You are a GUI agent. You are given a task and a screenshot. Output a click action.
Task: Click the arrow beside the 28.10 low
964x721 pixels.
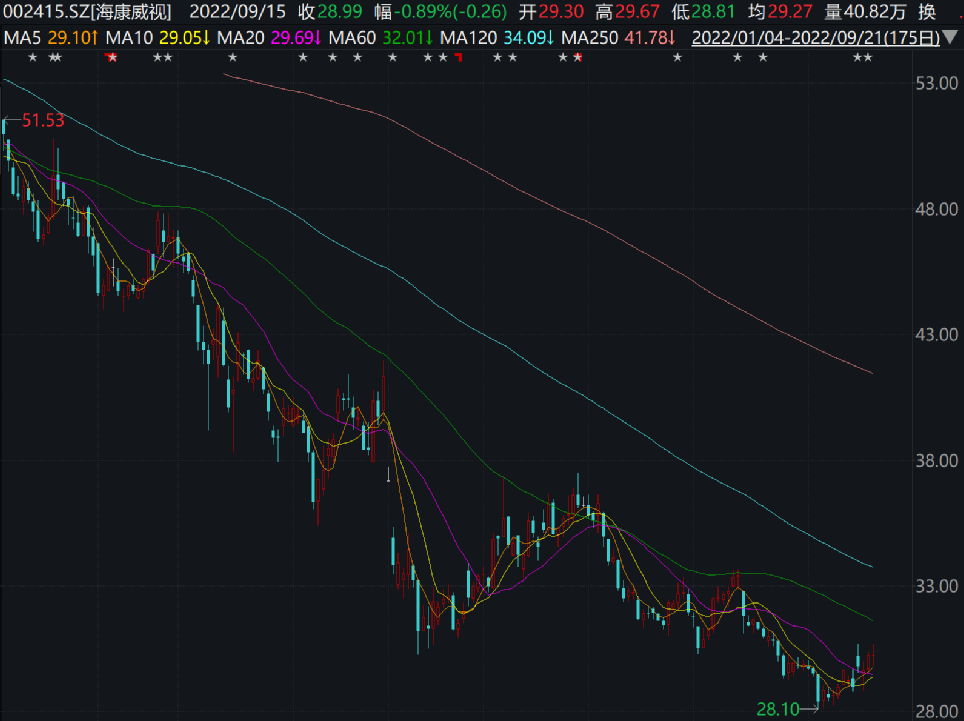point(811,709)
